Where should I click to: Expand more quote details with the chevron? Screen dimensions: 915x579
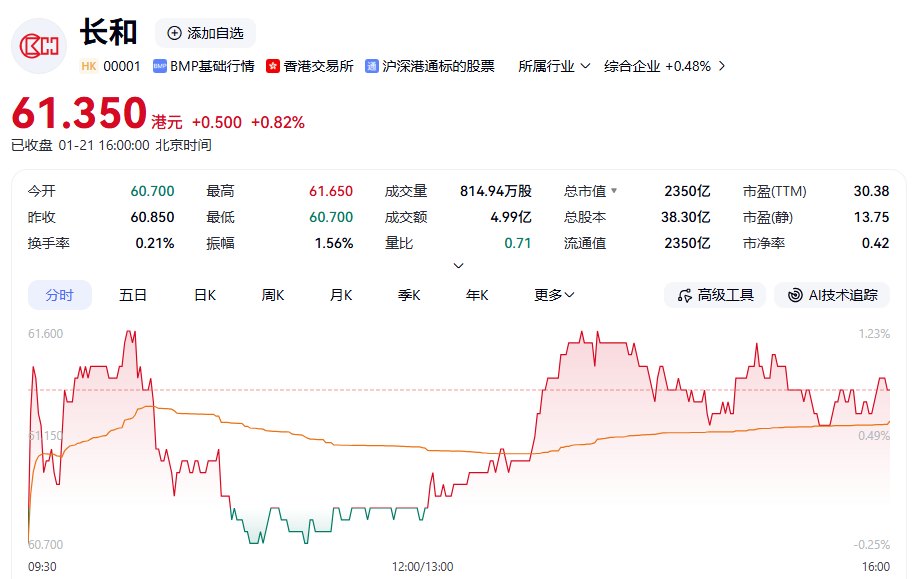pos(459,266)
